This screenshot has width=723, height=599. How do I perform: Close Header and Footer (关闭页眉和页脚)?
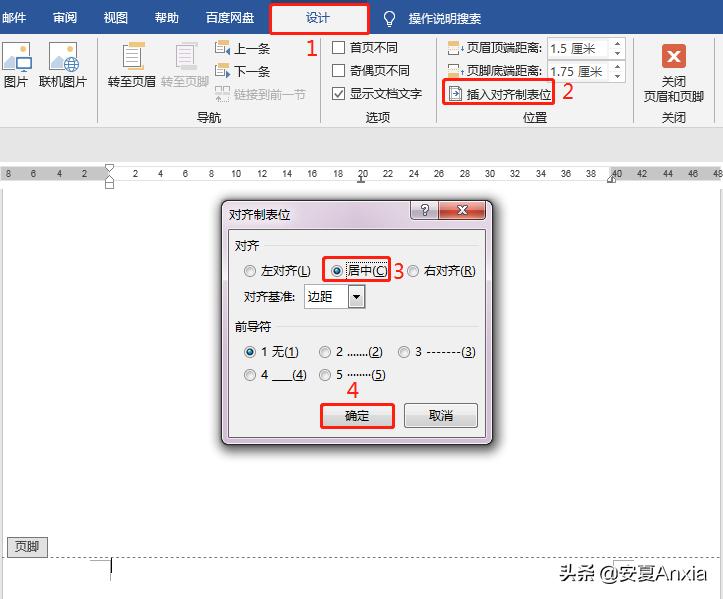pyautogui.click(x=673, y=72)
